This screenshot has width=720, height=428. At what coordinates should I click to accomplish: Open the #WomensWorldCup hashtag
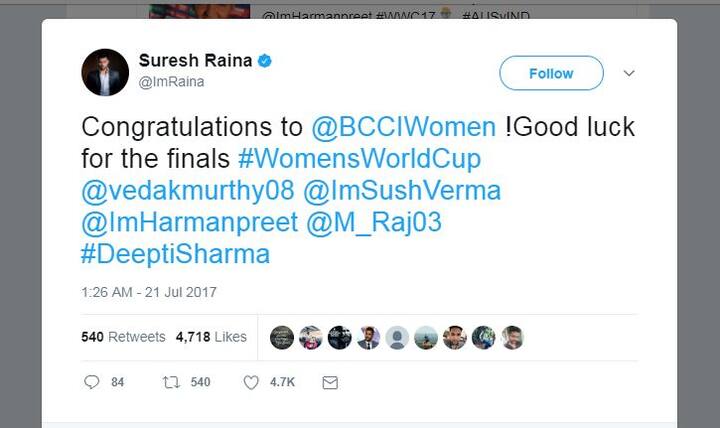pos(360,158)
